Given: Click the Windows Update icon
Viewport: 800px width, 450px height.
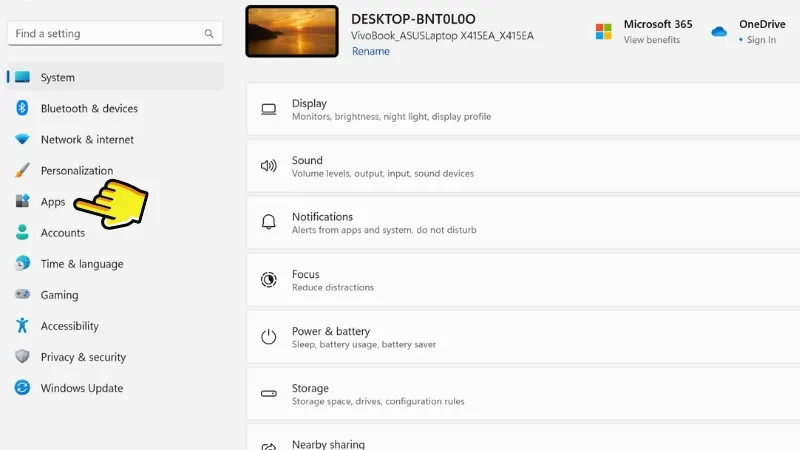Looking at the screenshot, I should tap(22, 388).
